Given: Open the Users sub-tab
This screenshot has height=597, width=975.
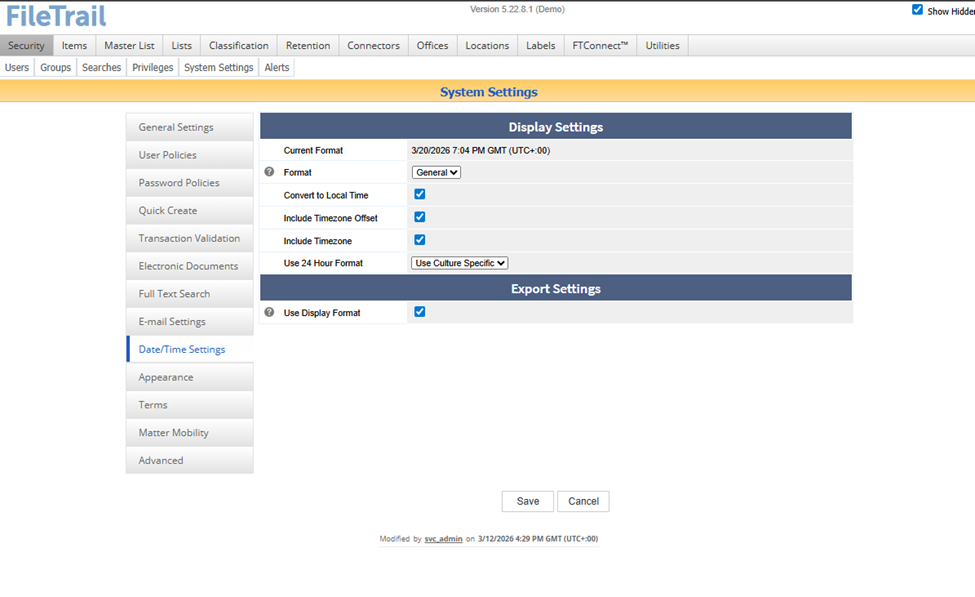Looking at the screenshot, I should point(17,67).
